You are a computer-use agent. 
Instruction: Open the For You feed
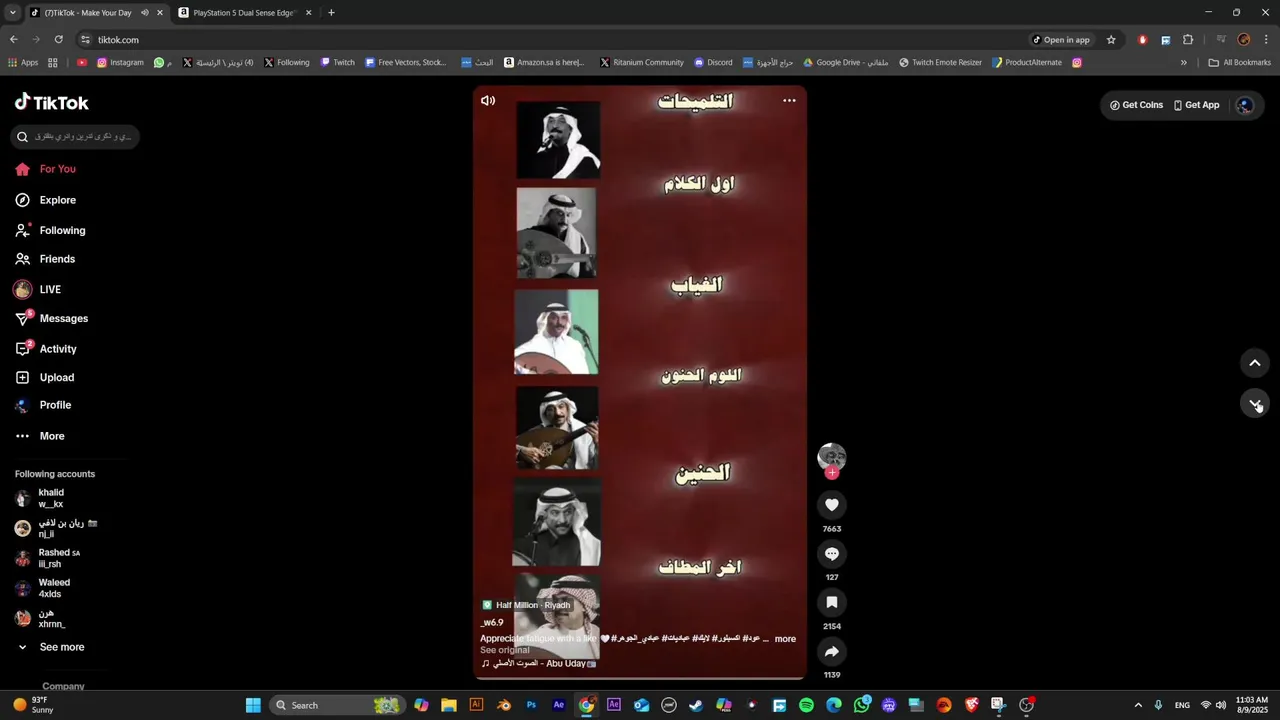click(46, 169)
